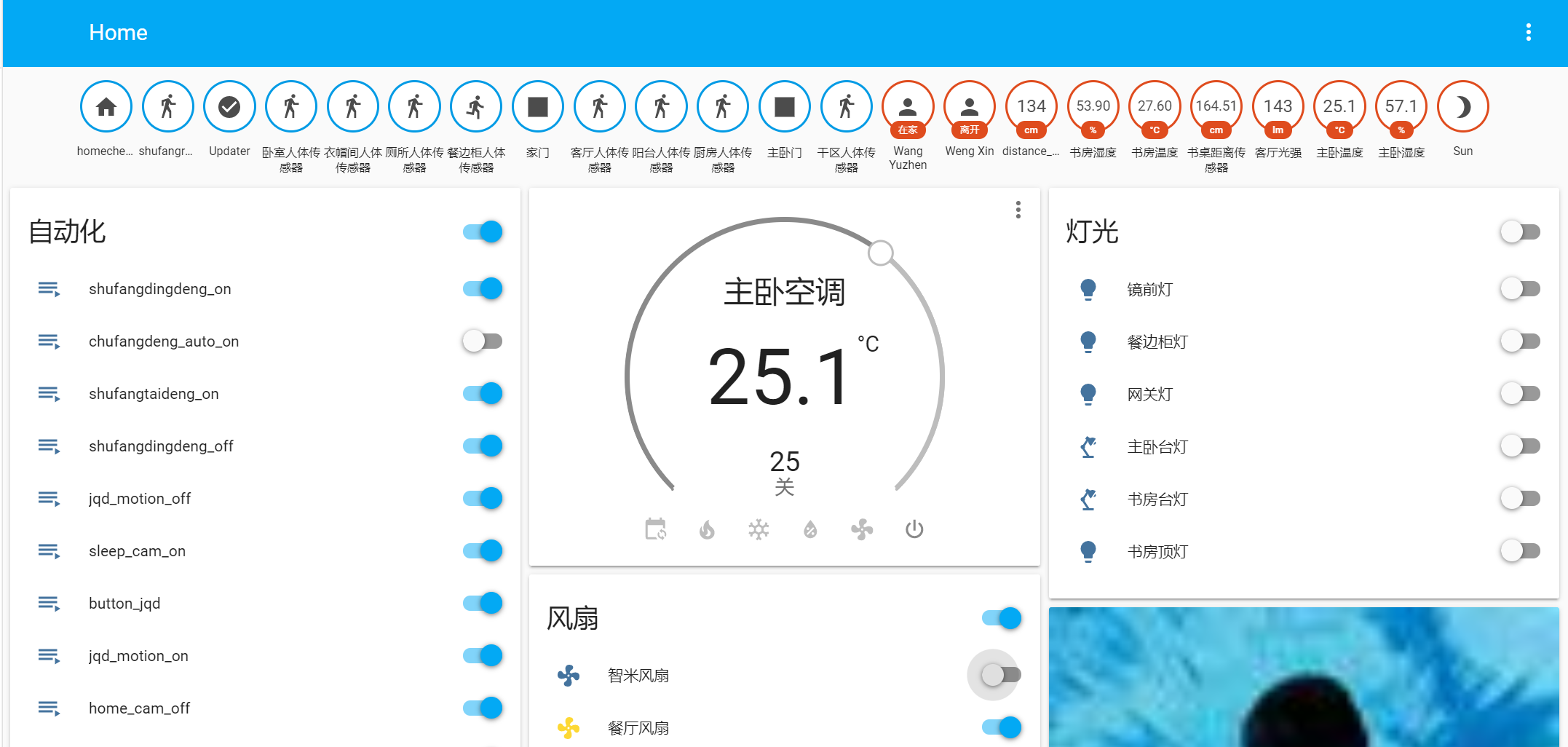The height and width of the screenshot is (747, 1568).
Task: Click the 智米风扇 fan icon
Action: click(569, 676)
